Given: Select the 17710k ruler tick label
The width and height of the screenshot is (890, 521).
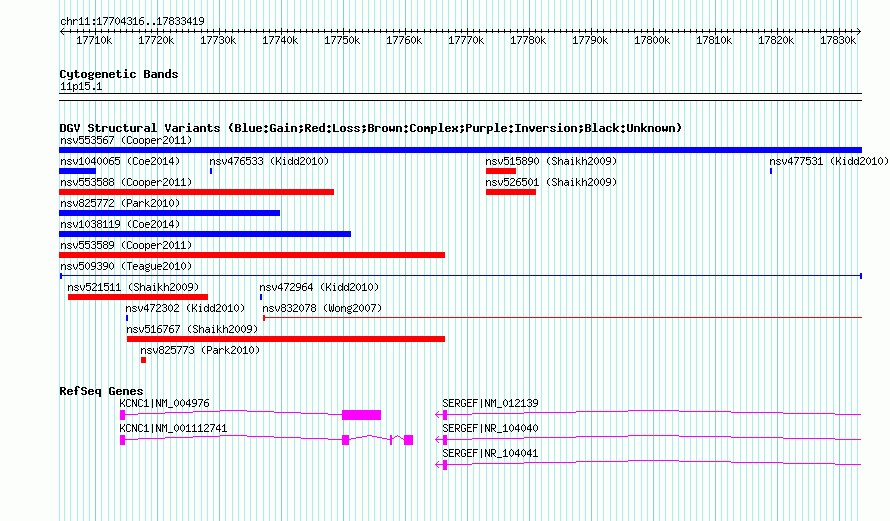Looking at the screenshot, I should point(94,41).
